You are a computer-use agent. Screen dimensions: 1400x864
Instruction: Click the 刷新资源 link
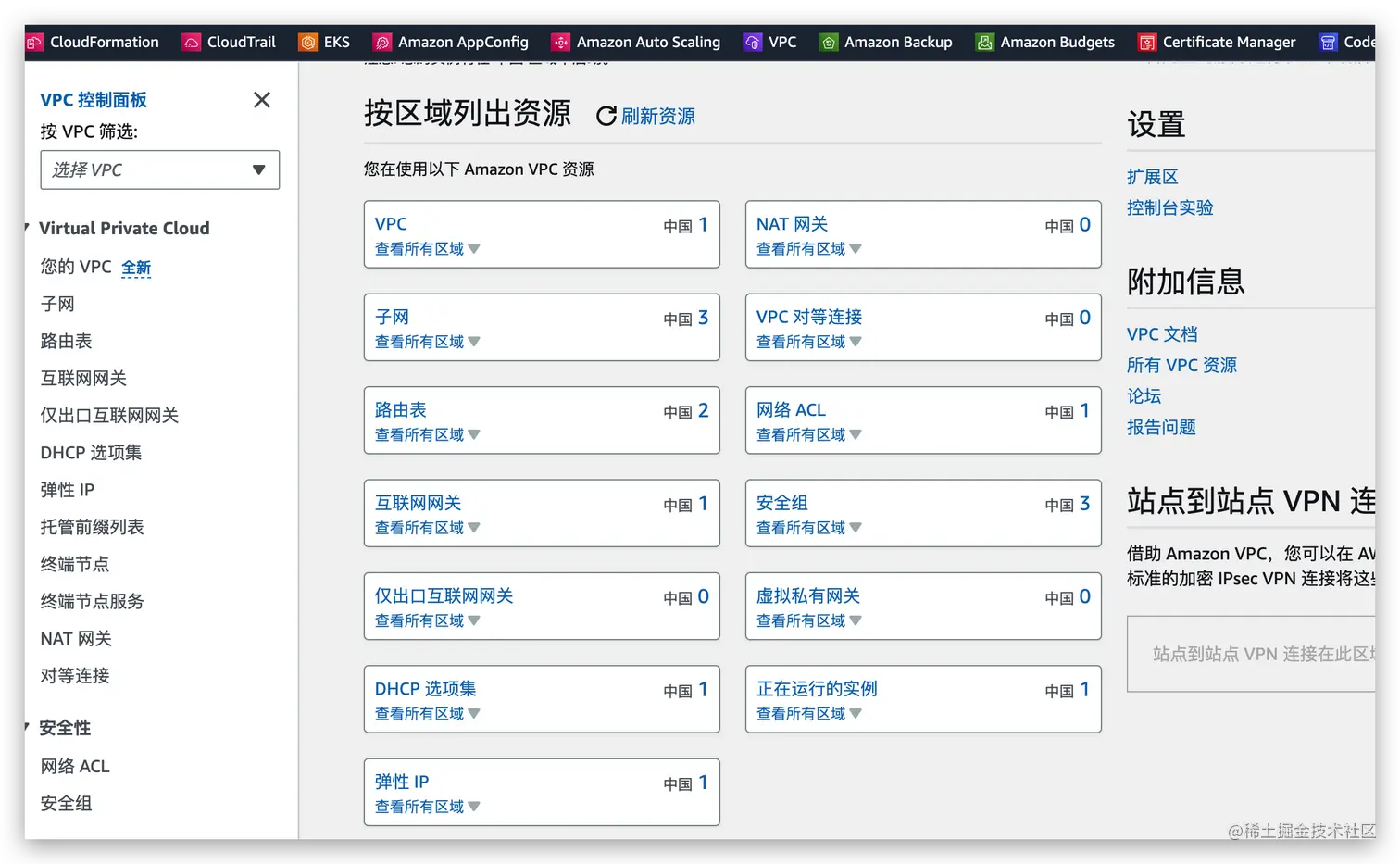658,116
